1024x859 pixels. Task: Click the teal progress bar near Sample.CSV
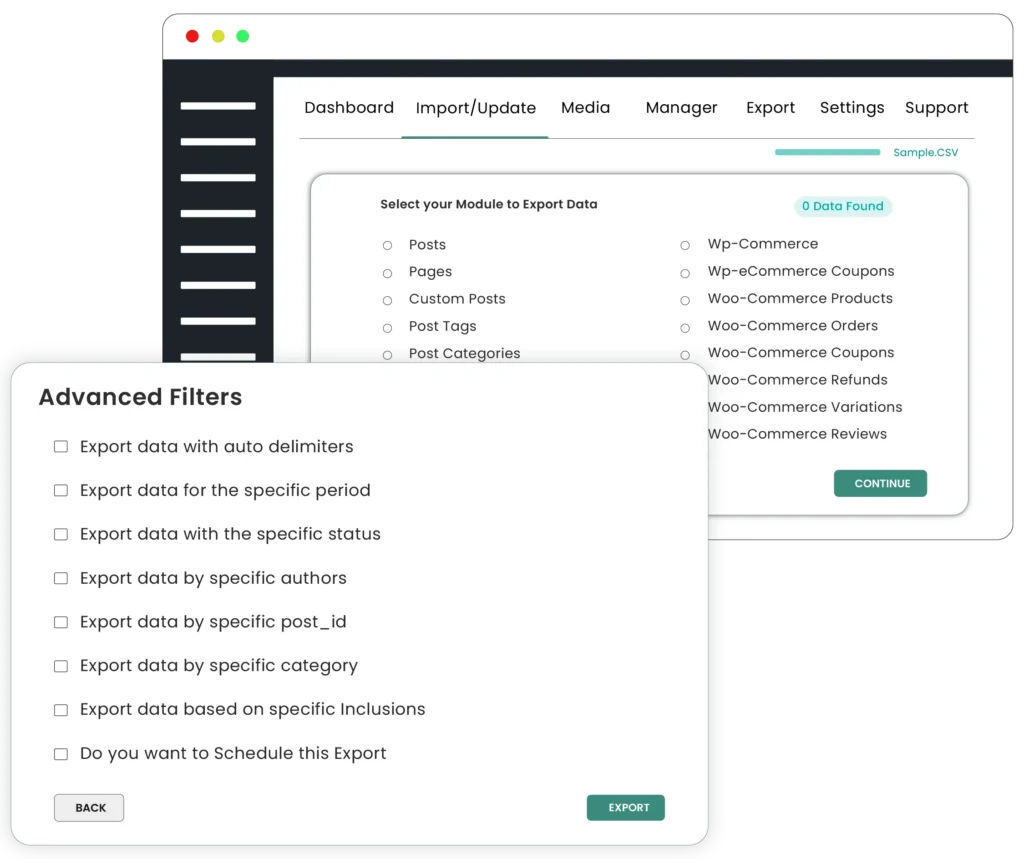pos(827,152)
